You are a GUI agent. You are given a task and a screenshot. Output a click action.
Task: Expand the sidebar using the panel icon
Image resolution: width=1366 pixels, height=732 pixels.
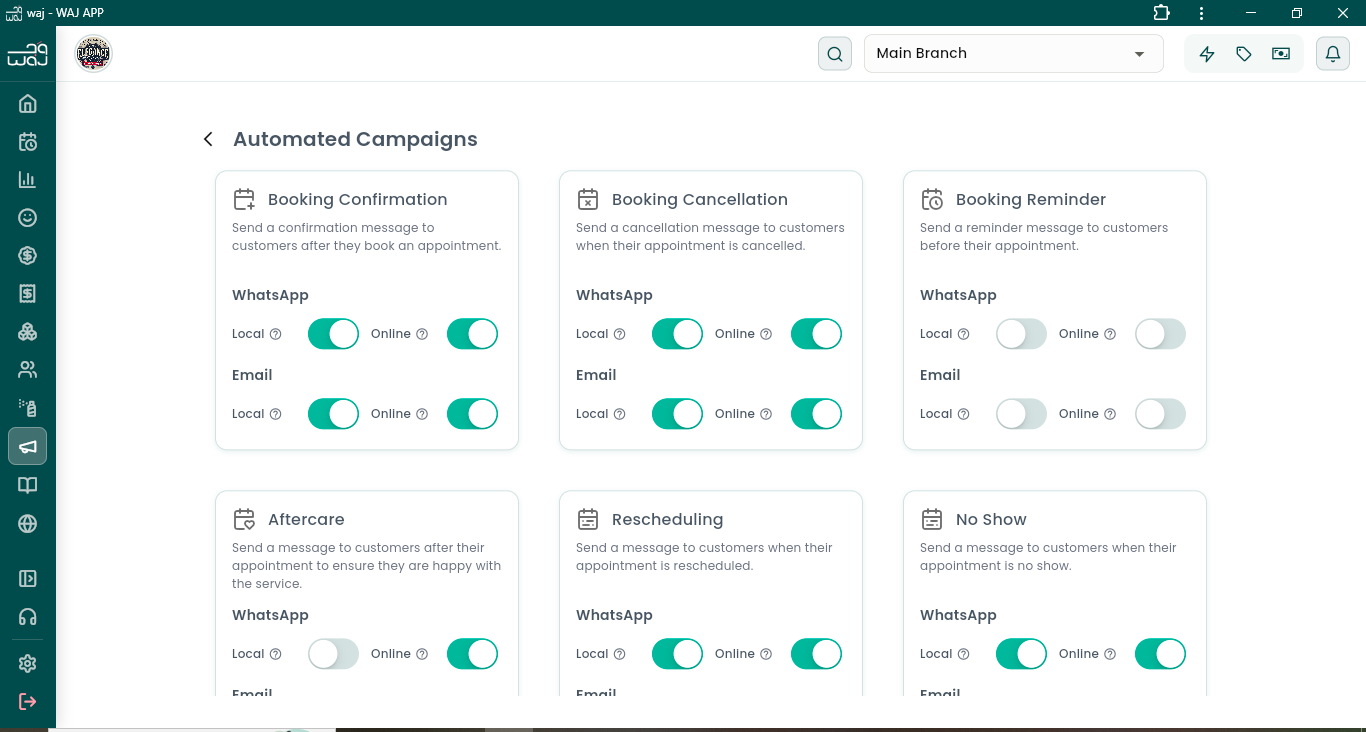28,578
